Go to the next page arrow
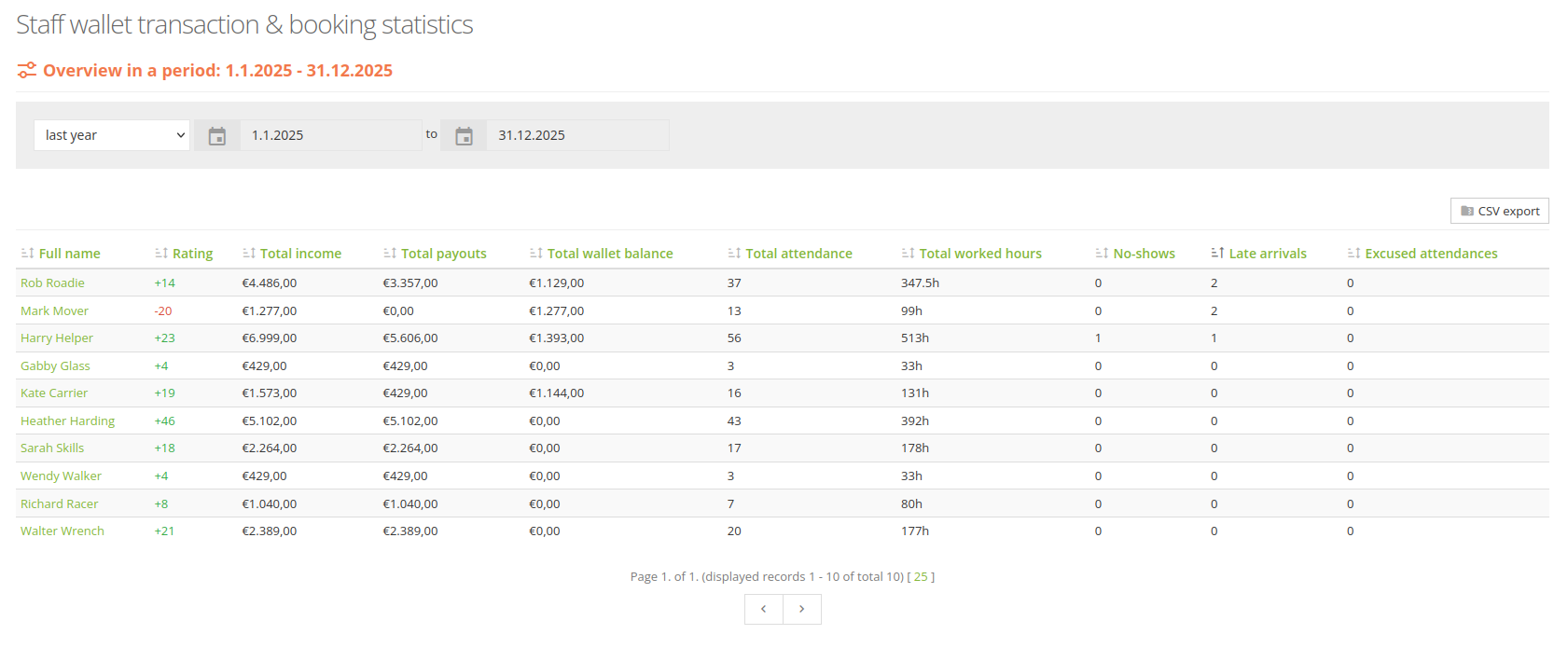1568x648 pixels. [802, 609]
